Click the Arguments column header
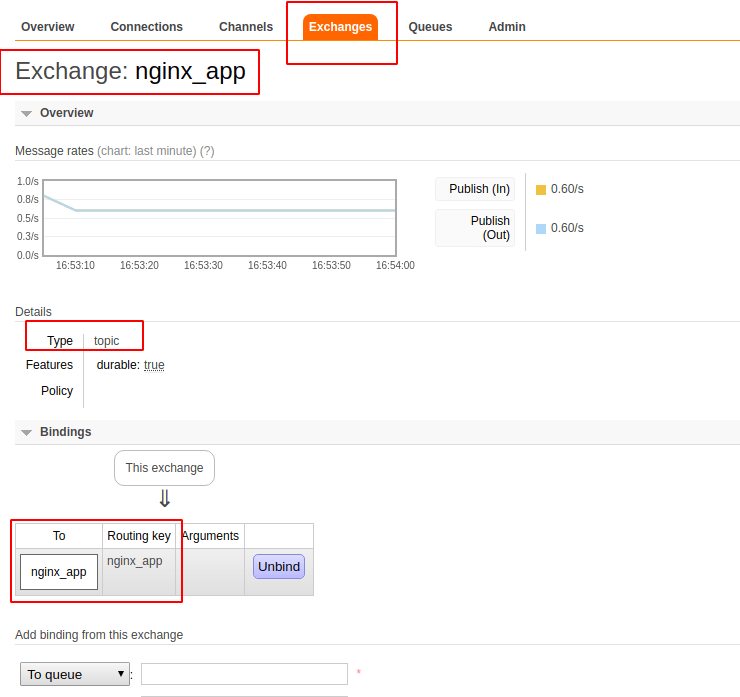 pos(210,536)
